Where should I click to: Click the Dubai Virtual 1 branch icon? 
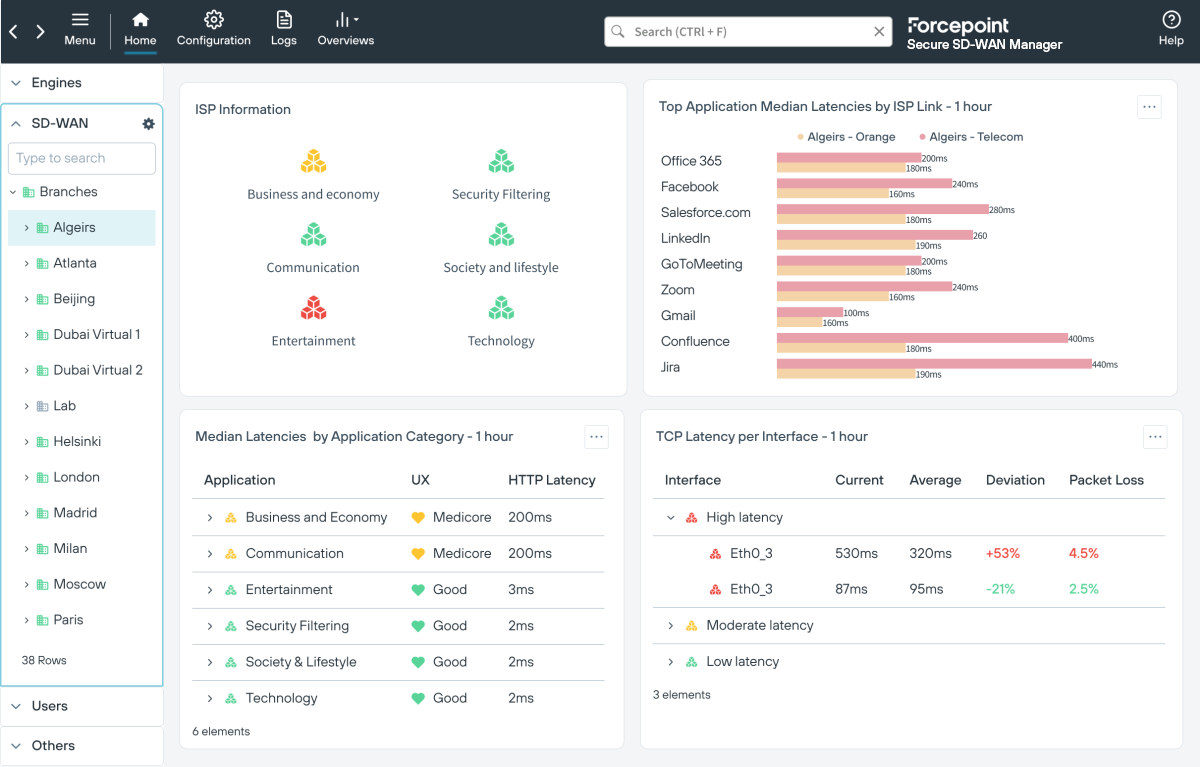[x=43, y=335]
